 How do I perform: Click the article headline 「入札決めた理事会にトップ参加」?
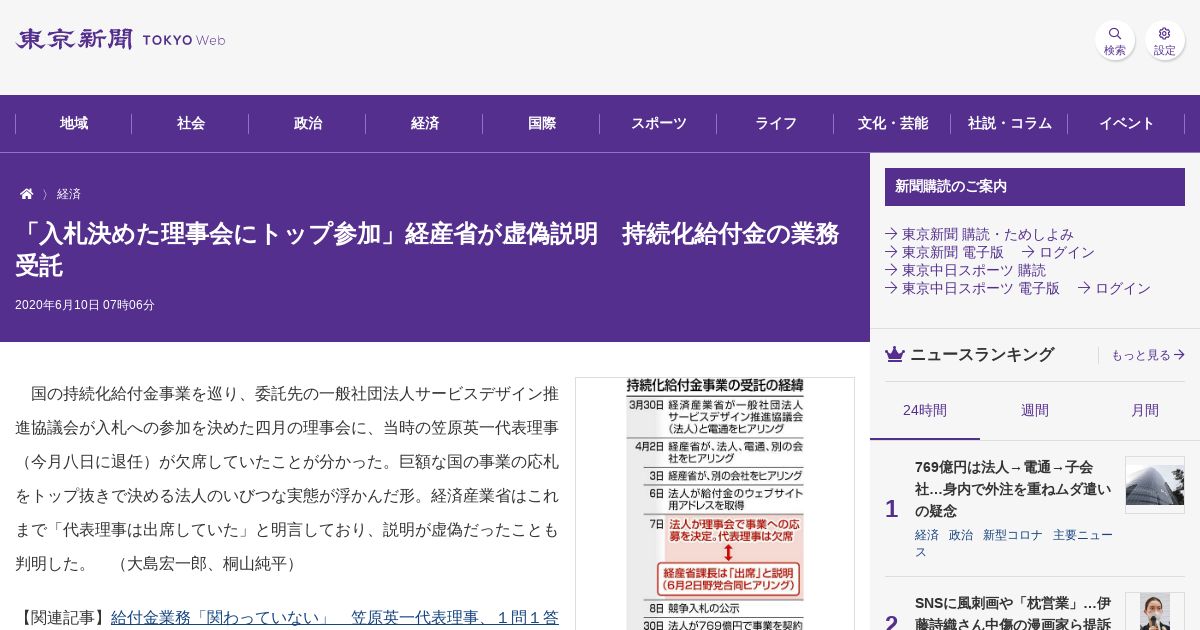pyautogui.click(x=427, y=250)
